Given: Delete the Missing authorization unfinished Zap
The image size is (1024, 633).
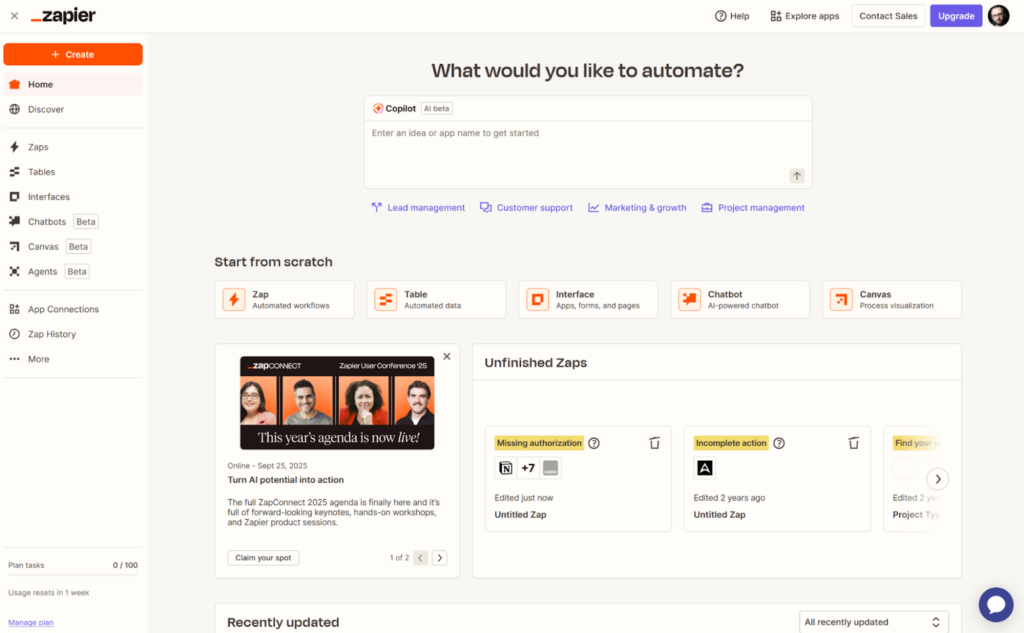Looking at the screenshot, I should [x=654, y=443].
